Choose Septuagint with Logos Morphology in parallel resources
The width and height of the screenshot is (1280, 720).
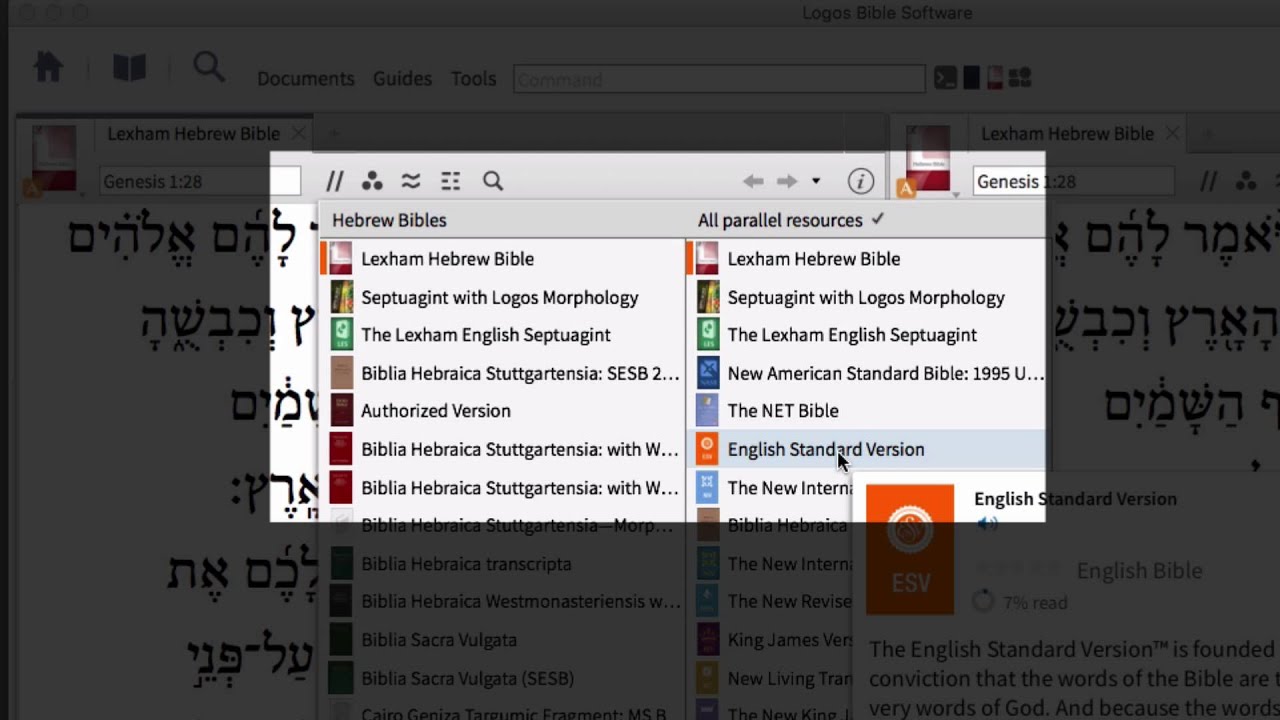point(866,297)
